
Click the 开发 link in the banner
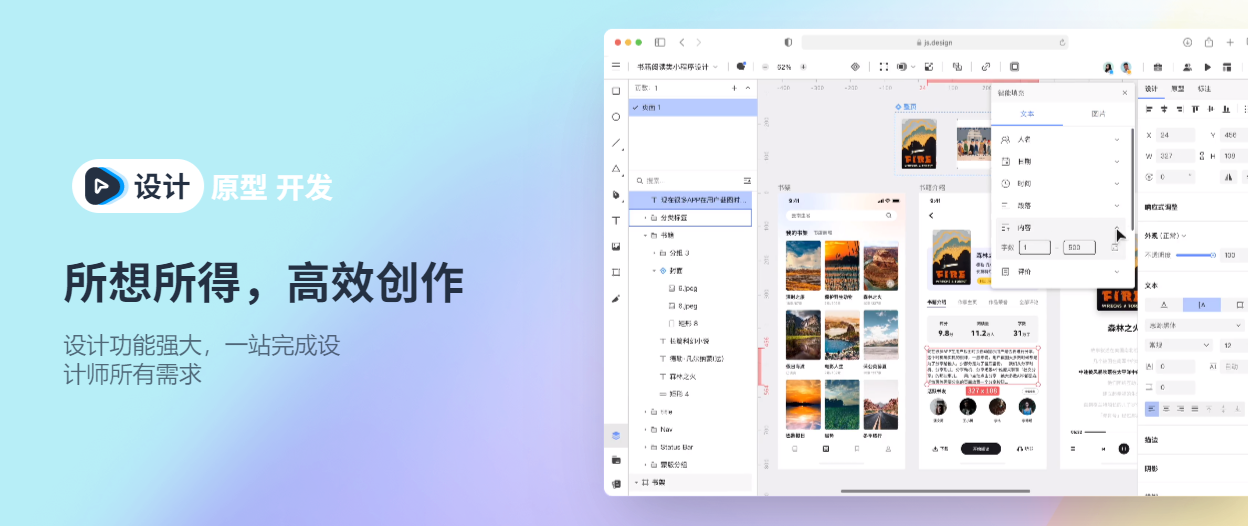[x=304, y=187]
